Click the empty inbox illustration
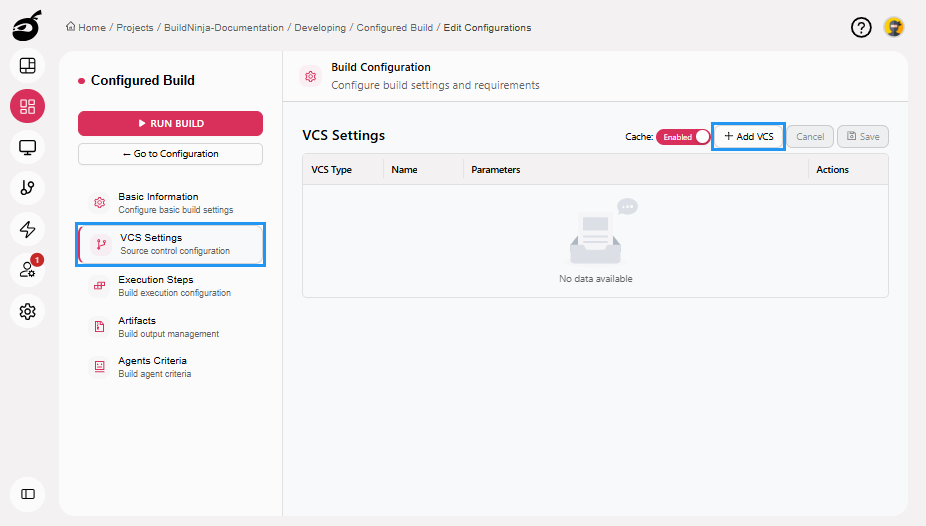The width and height of the screenshot is (926, 526). (x=603, y=231)
